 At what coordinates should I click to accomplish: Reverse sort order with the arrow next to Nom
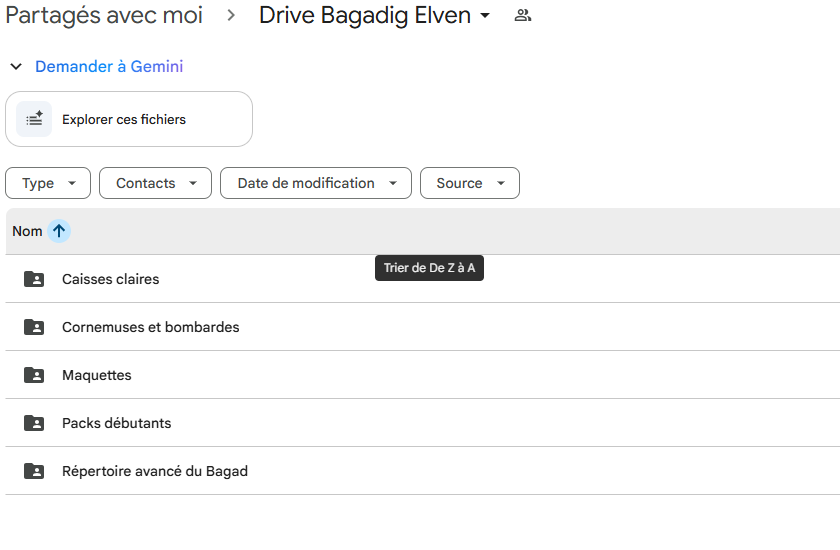point(59,231)
